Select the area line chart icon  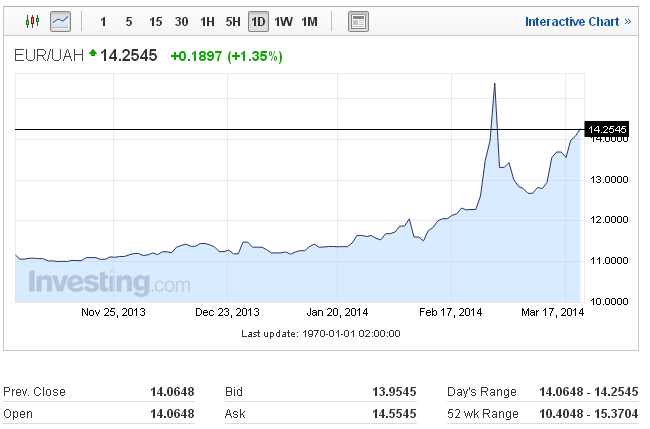pos(61,22)
